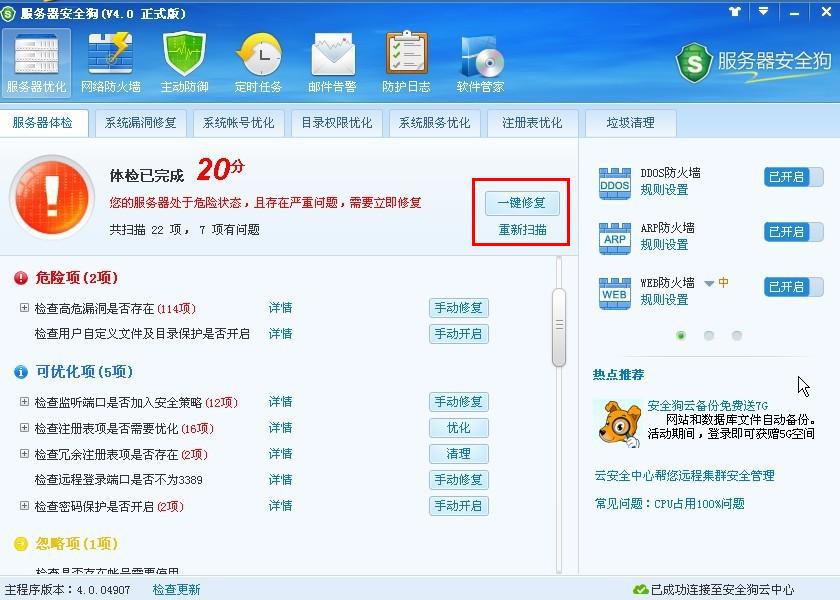The width and height of the screenshot is (840, 600).
Task: Click the 一键修复 button
Action: pos(522,203)
